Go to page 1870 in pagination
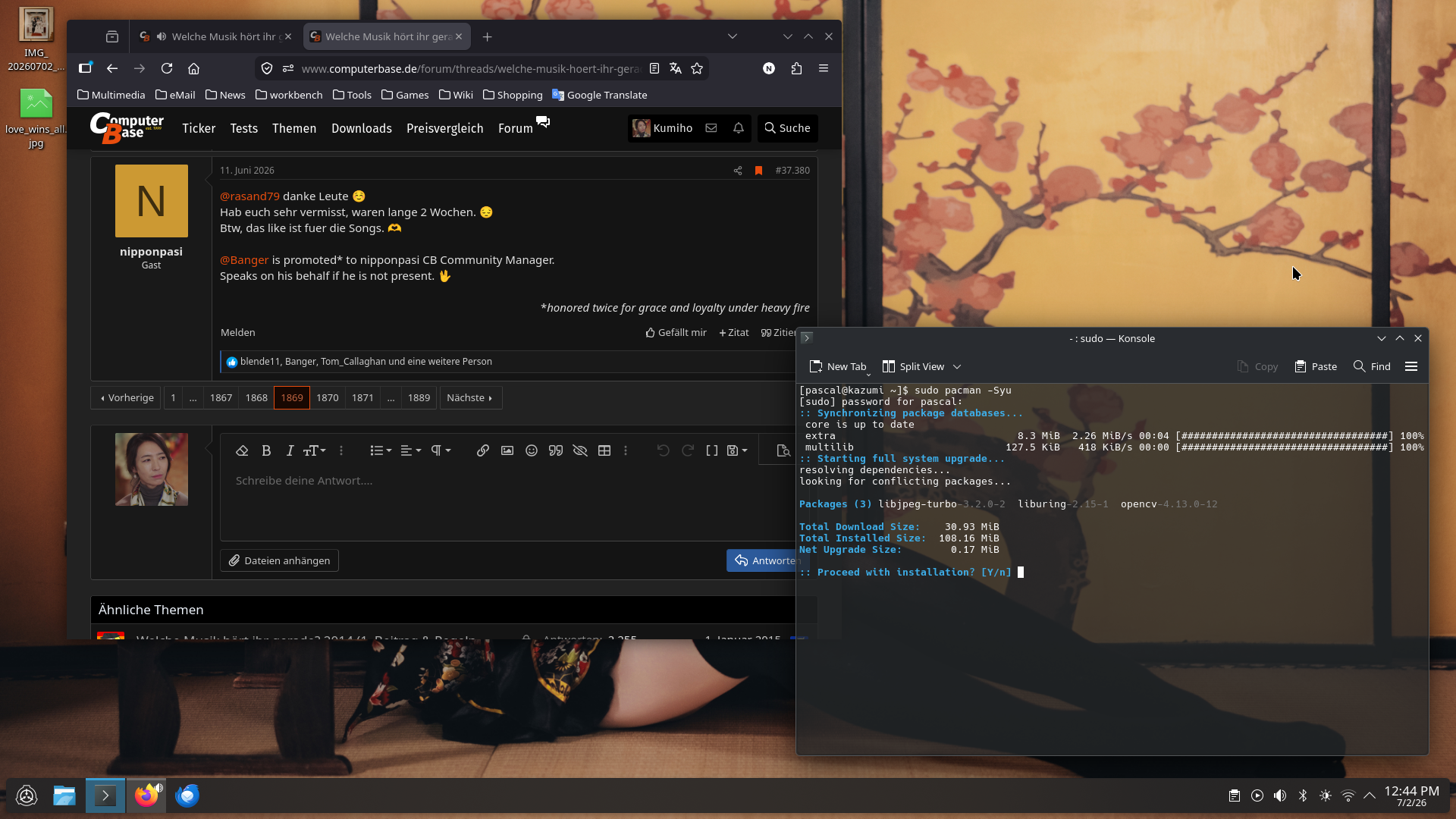 point(328,397)
